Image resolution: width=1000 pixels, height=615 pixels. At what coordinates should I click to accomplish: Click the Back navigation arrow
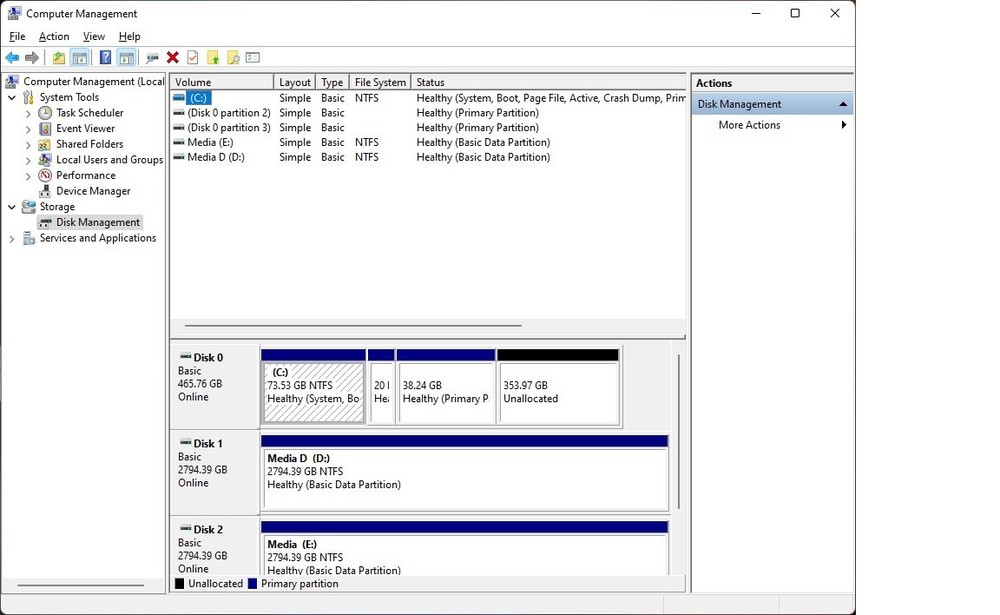11,57
